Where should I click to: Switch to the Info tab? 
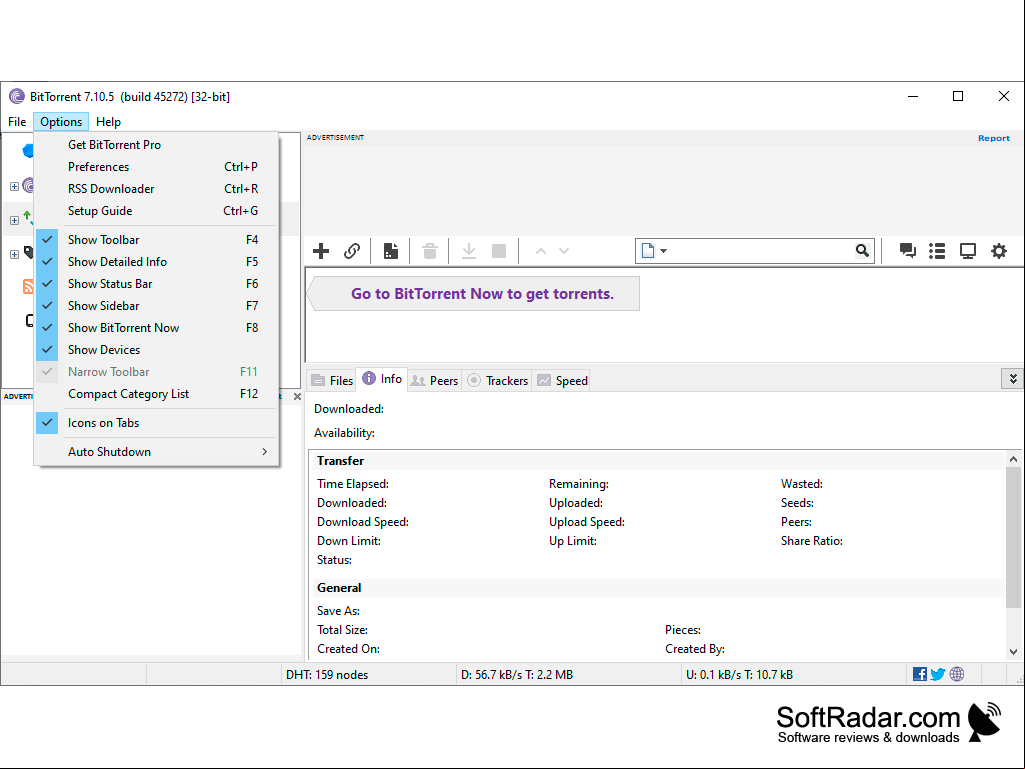click(x=382, y=379)
